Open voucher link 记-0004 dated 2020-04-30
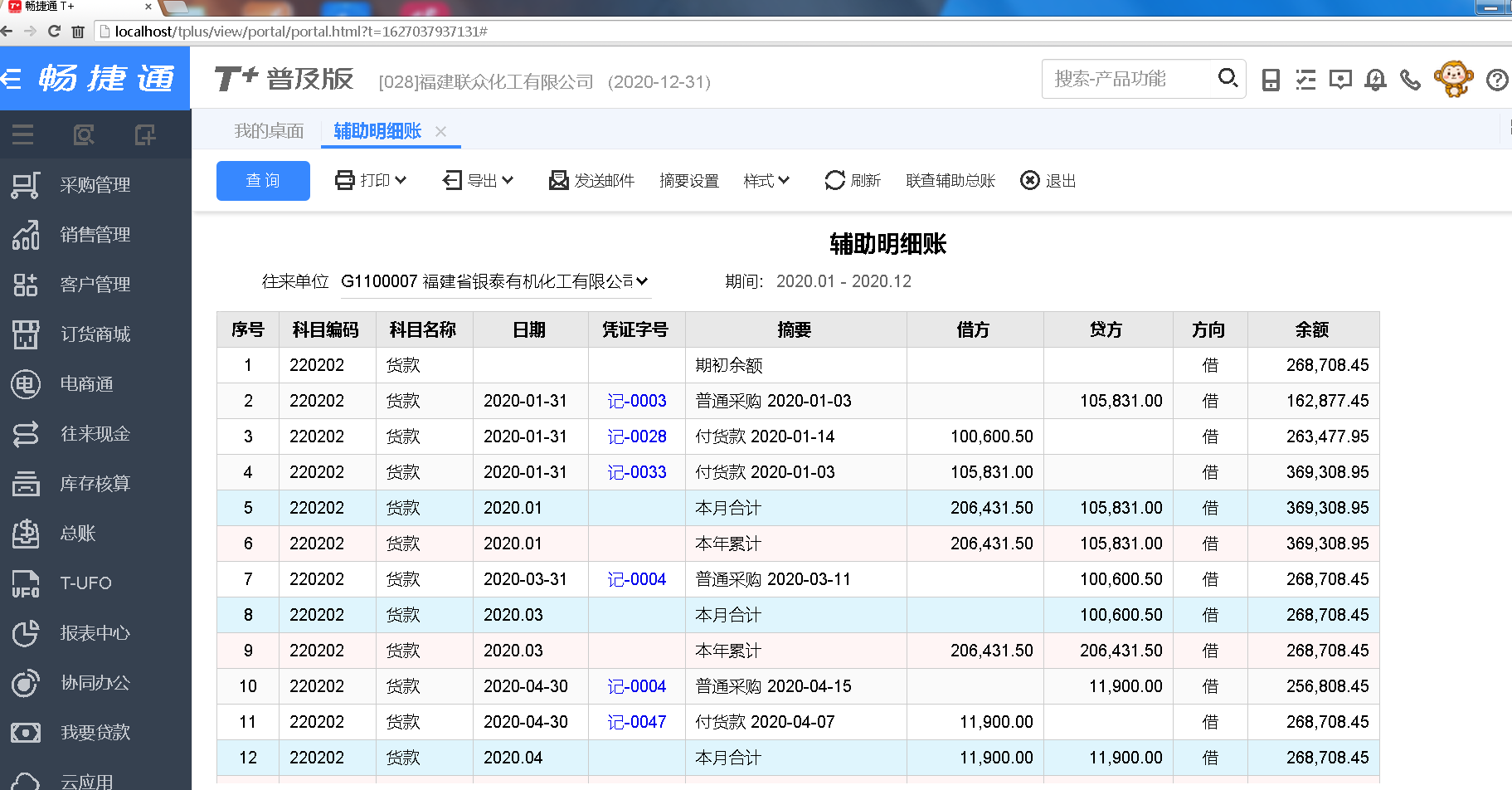This screenshot has width=1512, height=790. click(637, 686)
